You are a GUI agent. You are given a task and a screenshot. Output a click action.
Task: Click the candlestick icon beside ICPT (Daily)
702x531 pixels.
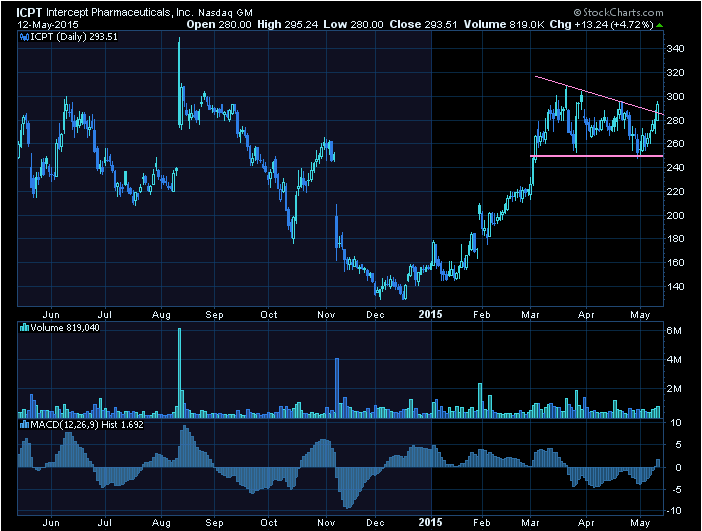click(24, 37)
